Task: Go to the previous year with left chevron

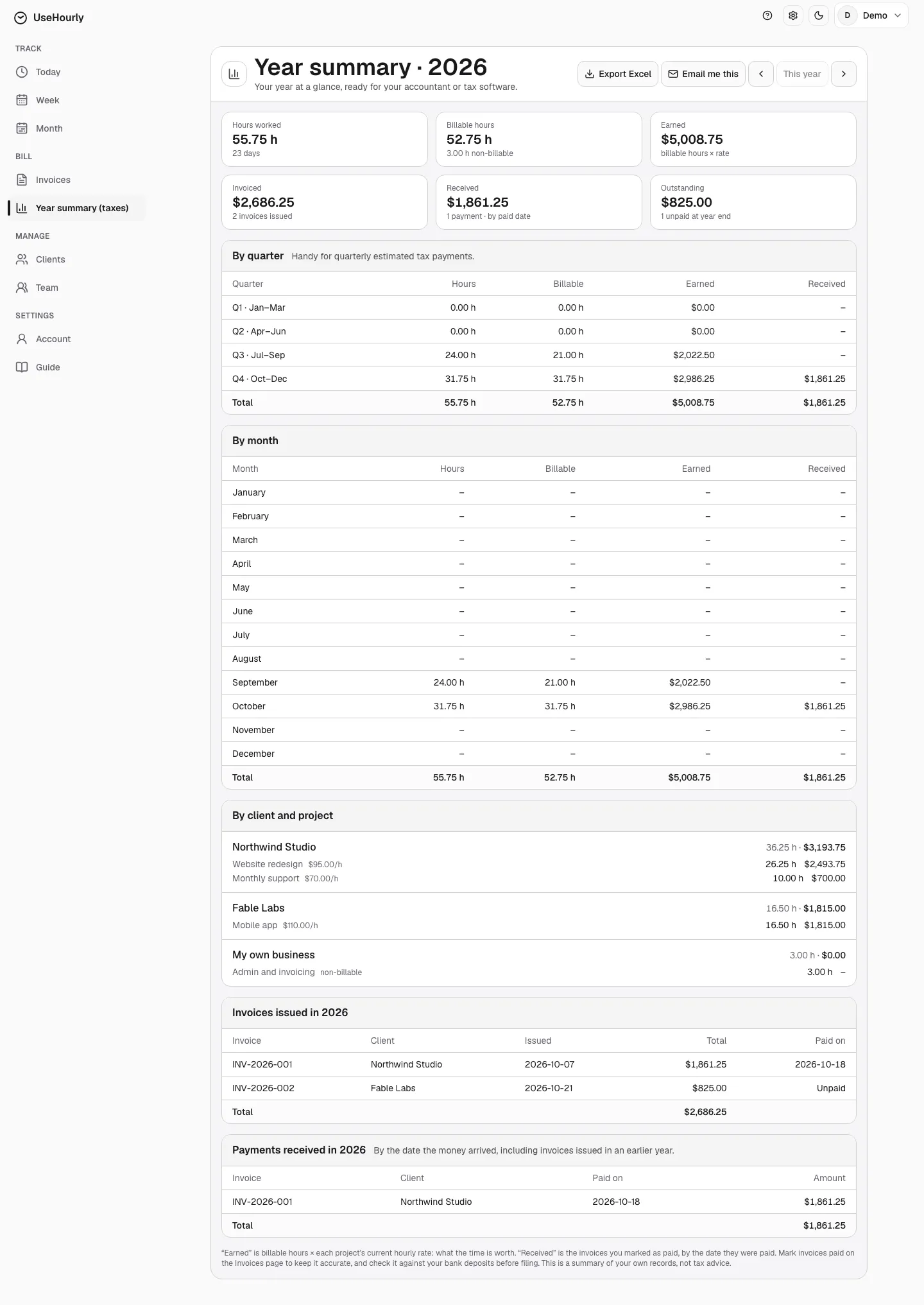Action: (761, 74)
